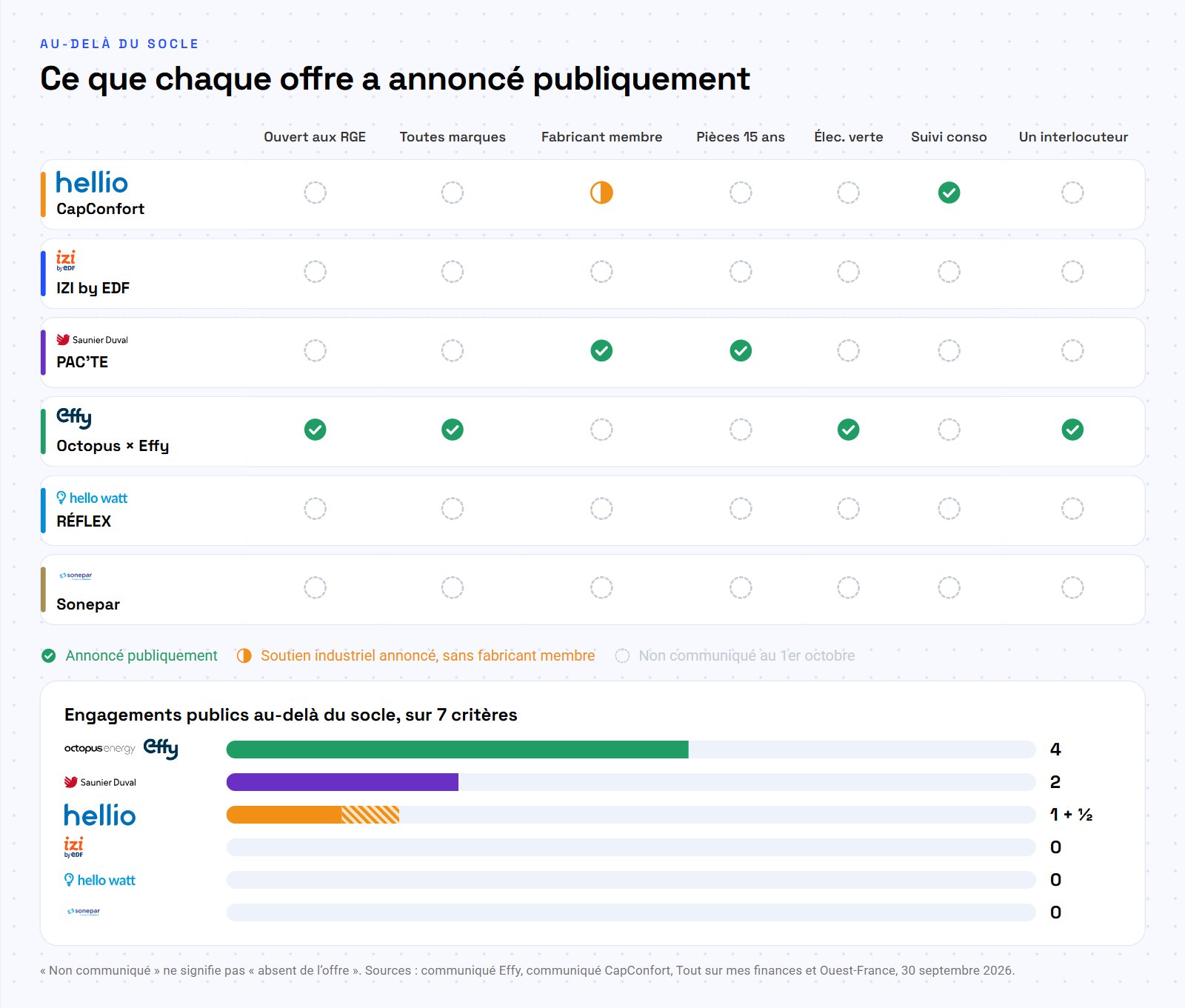1185x1008 pixels.
Task: Click the 'PAC'TE' row label
Action: point(82,362)
